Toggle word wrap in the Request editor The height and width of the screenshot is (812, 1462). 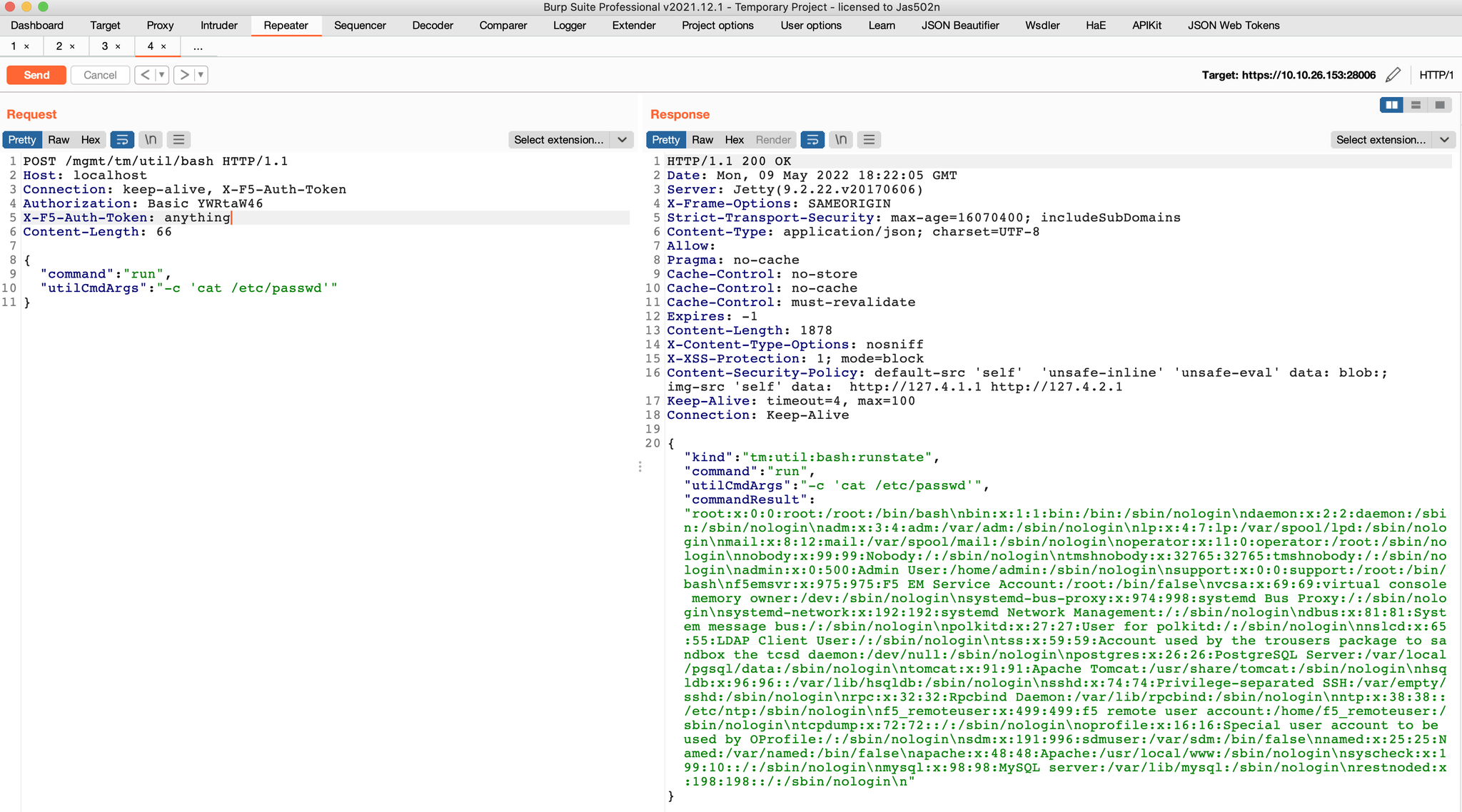pos(122,139)
